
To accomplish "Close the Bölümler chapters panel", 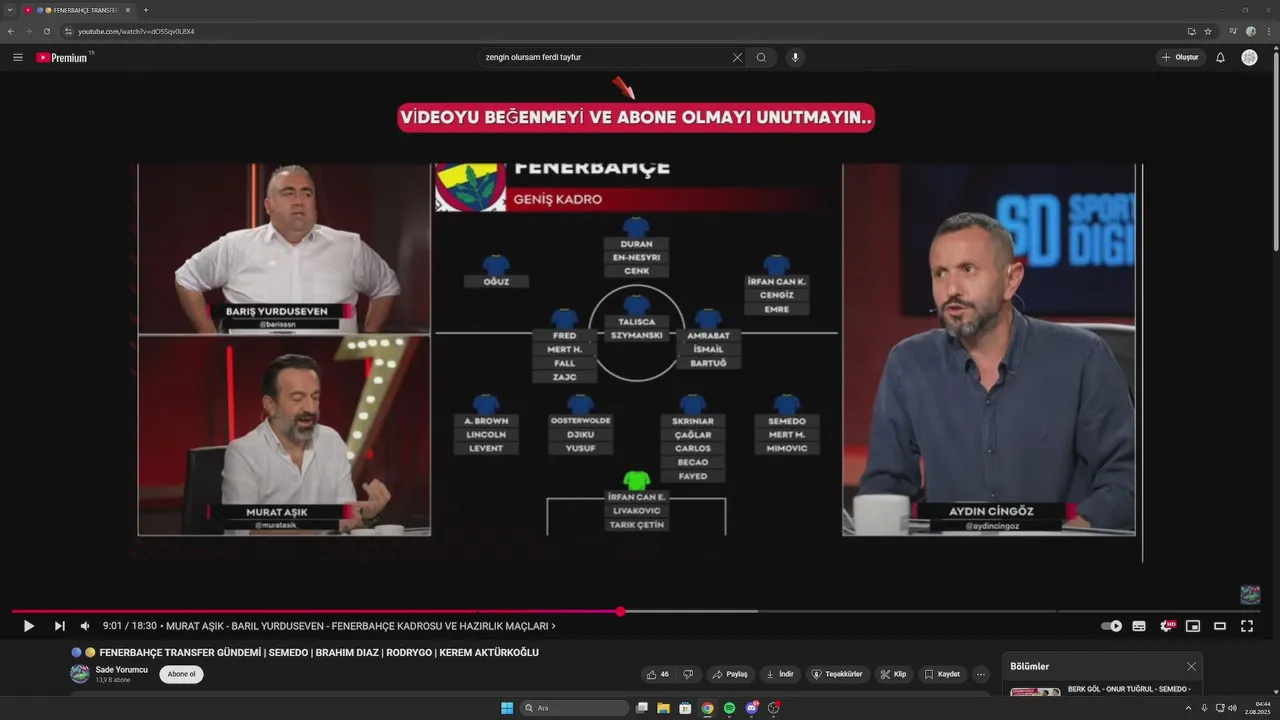I will 1191,666.
